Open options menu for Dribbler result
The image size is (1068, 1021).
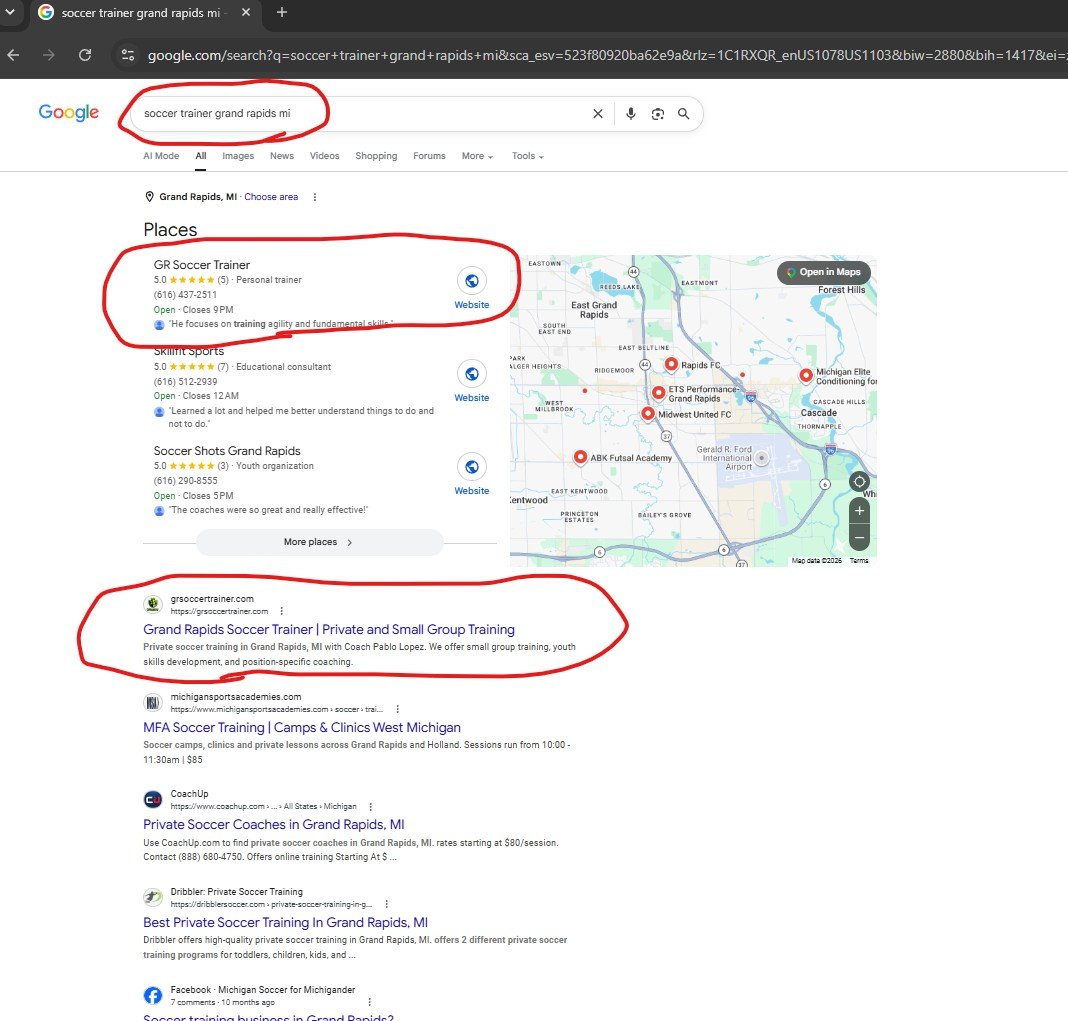(386, 904)
